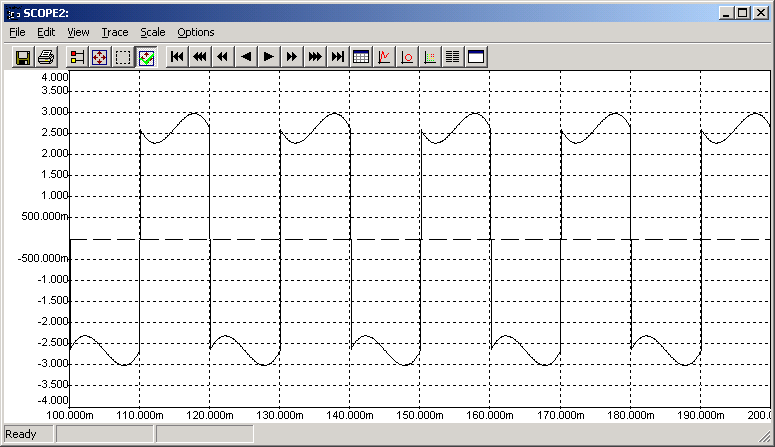Open the Edit menu
The height and width of the screenshot is (447, 775).
[46, 32]
